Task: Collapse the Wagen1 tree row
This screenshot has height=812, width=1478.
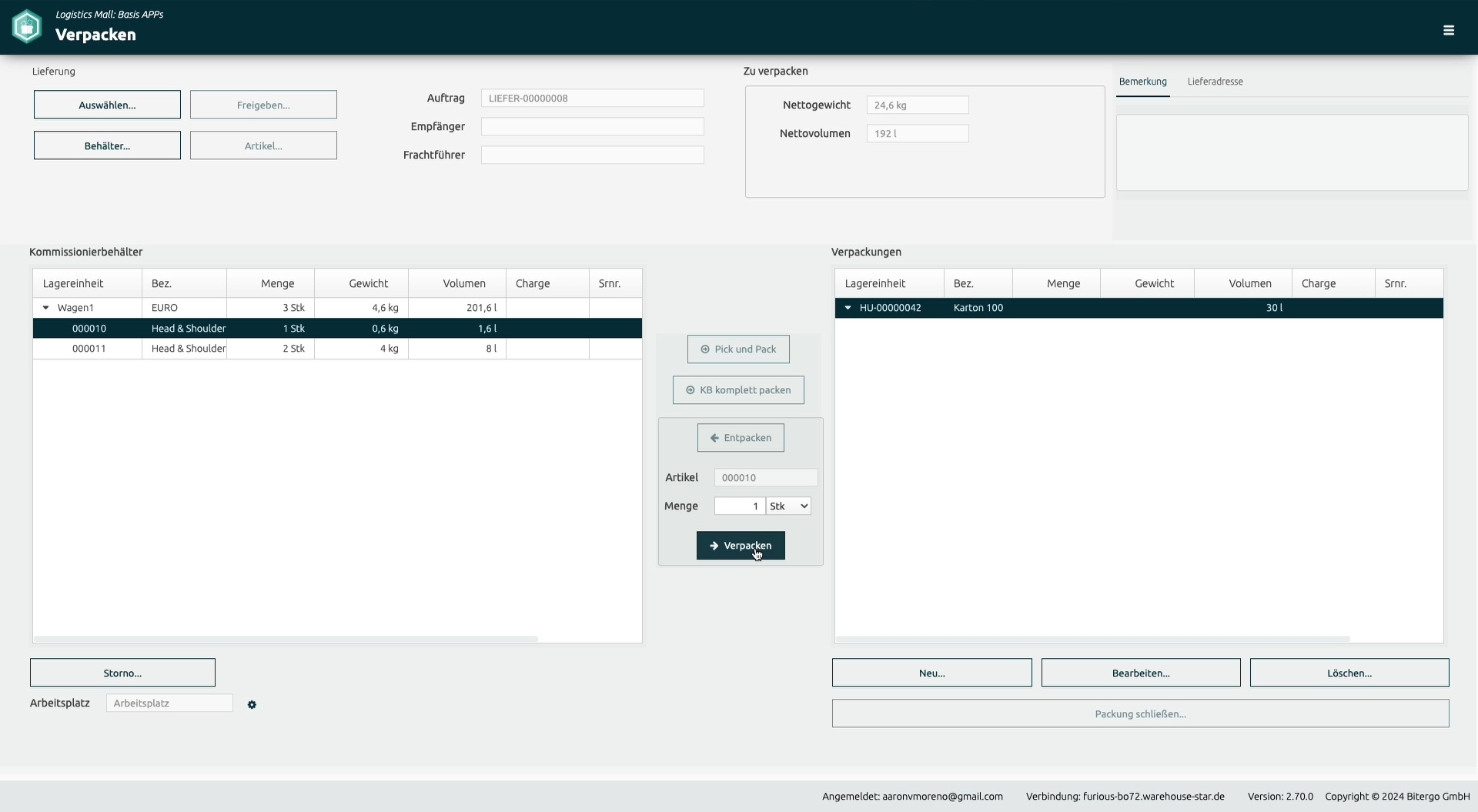Action: pyautogui.click(x=45, y=308)
